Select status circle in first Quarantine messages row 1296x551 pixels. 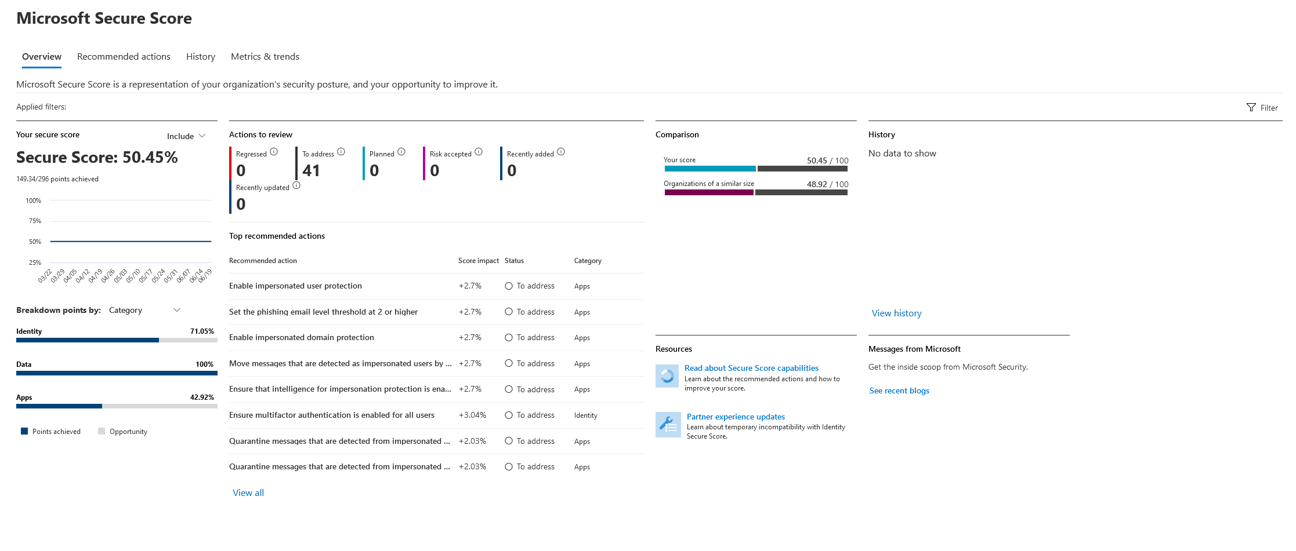pyautogui.click(x=509, y=441)
